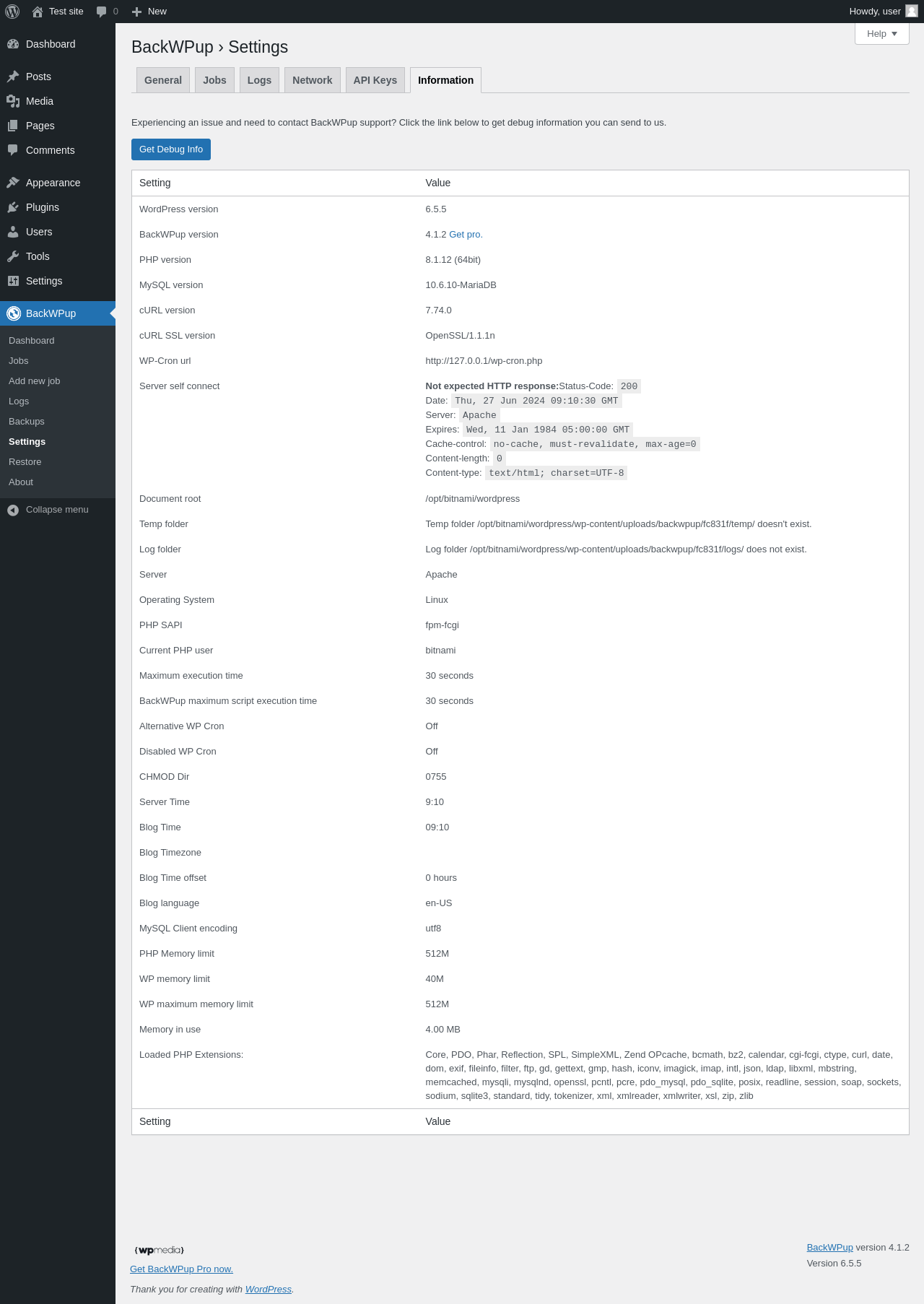Open the Network settings tab

pos(313,80)
